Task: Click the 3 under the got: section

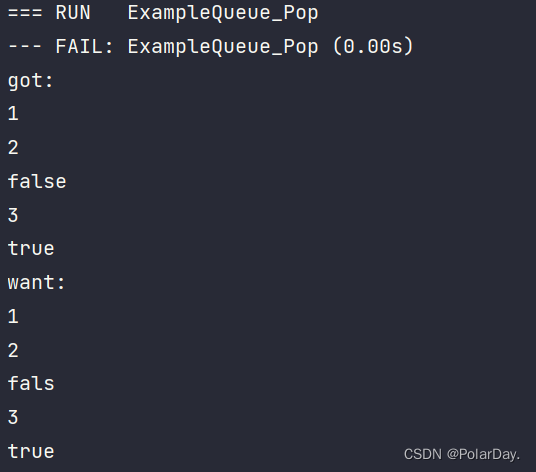Action: (x=13, y=215)
